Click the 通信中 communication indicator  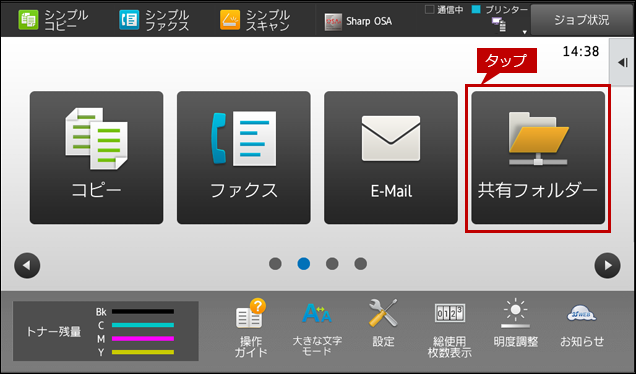[x=444, y=10]
